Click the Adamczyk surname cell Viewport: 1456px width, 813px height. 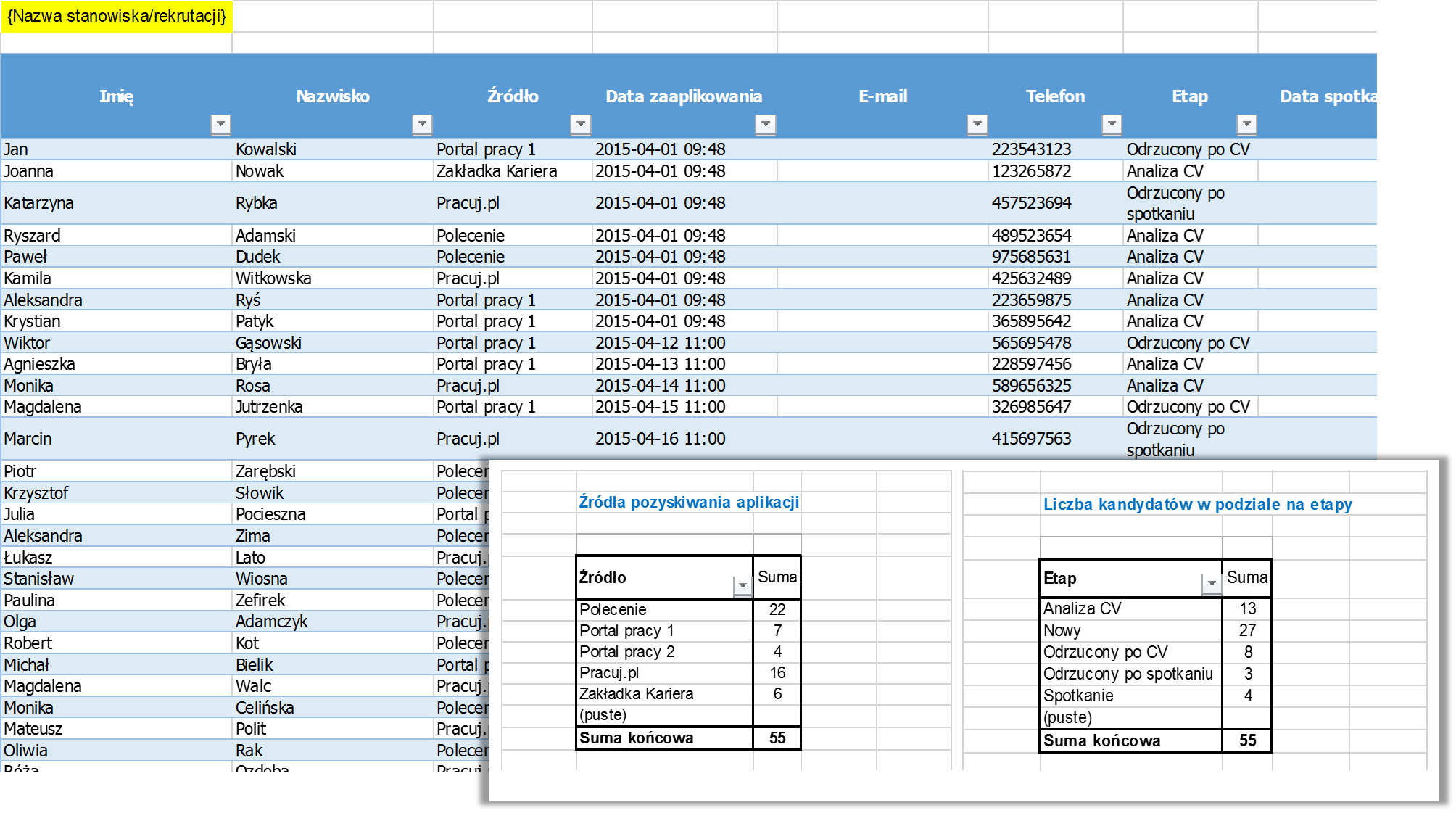pyautogui.click(x=333, y=622)
